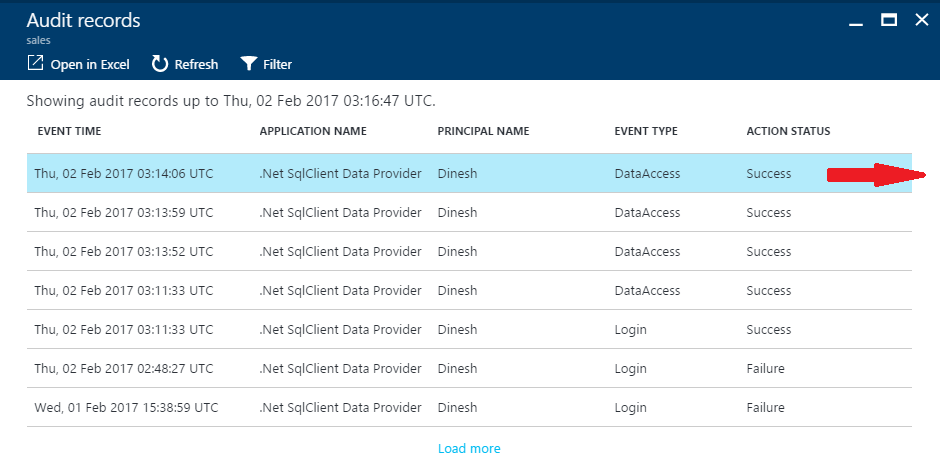940x475 pixels.
Task: Click the Load more link
Action: (469, 449)
